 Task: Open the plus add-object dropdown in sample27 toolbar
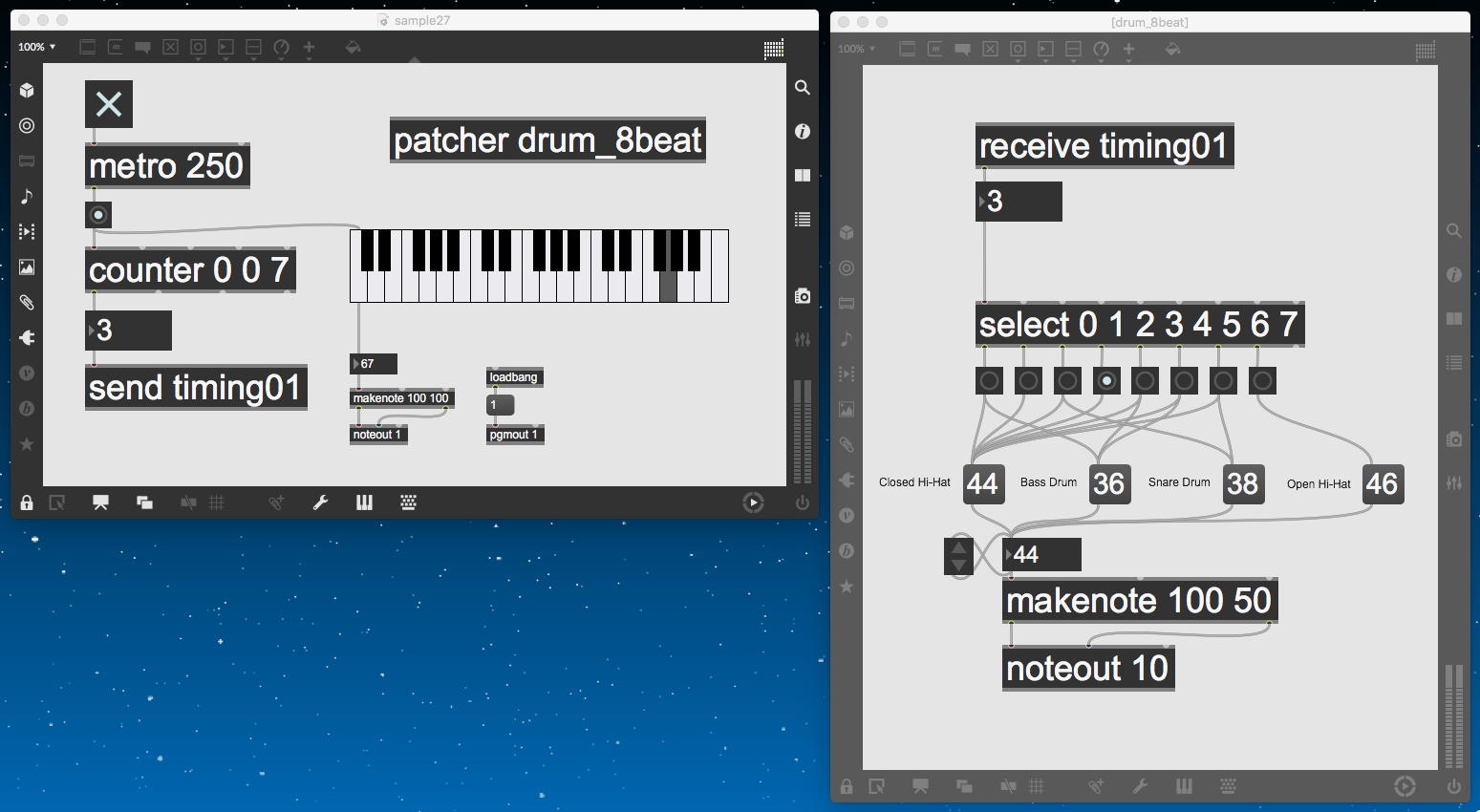(310, 47)
